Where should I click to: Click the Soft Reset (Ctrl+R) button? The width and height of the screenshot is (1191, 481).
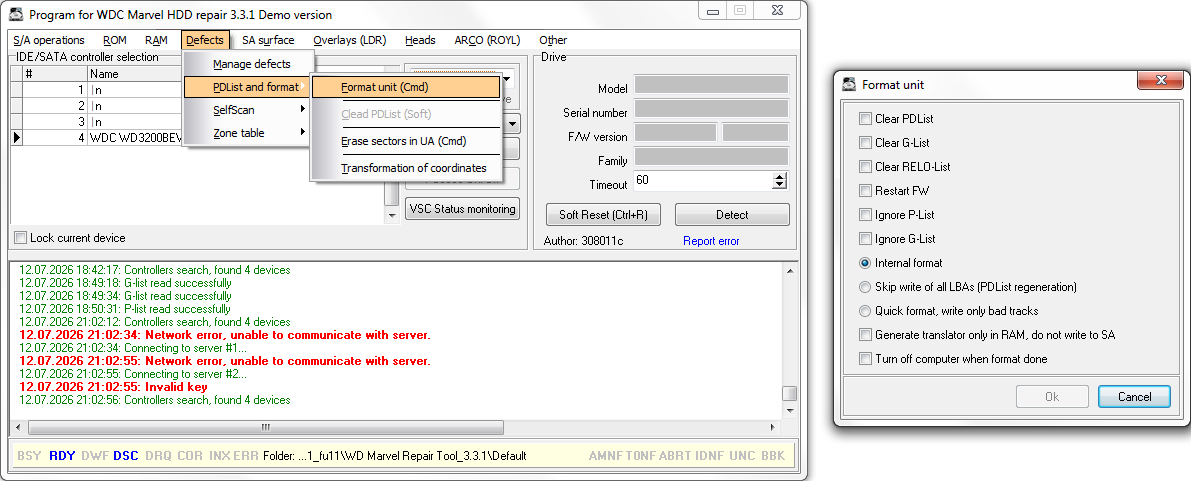tap(603, 215)
